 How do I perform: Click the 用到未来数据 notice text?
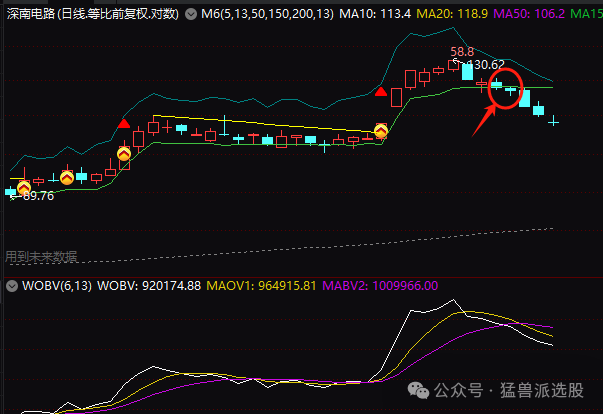(x=41, y=257)
